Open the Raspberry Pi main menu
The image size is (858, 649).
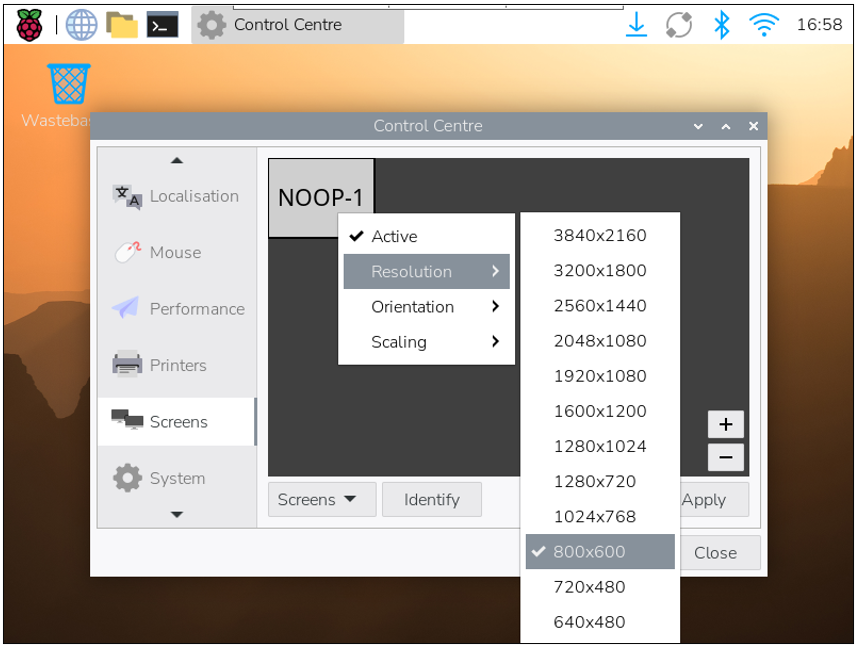pos(29,25)
